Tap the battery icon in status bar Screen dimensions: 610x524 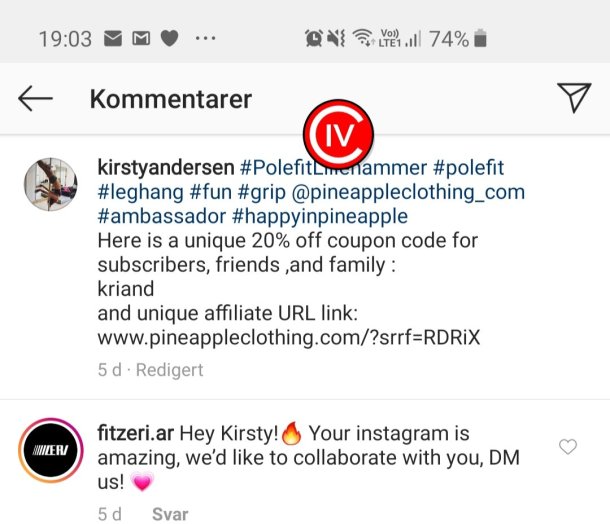[x=480, y=38]
